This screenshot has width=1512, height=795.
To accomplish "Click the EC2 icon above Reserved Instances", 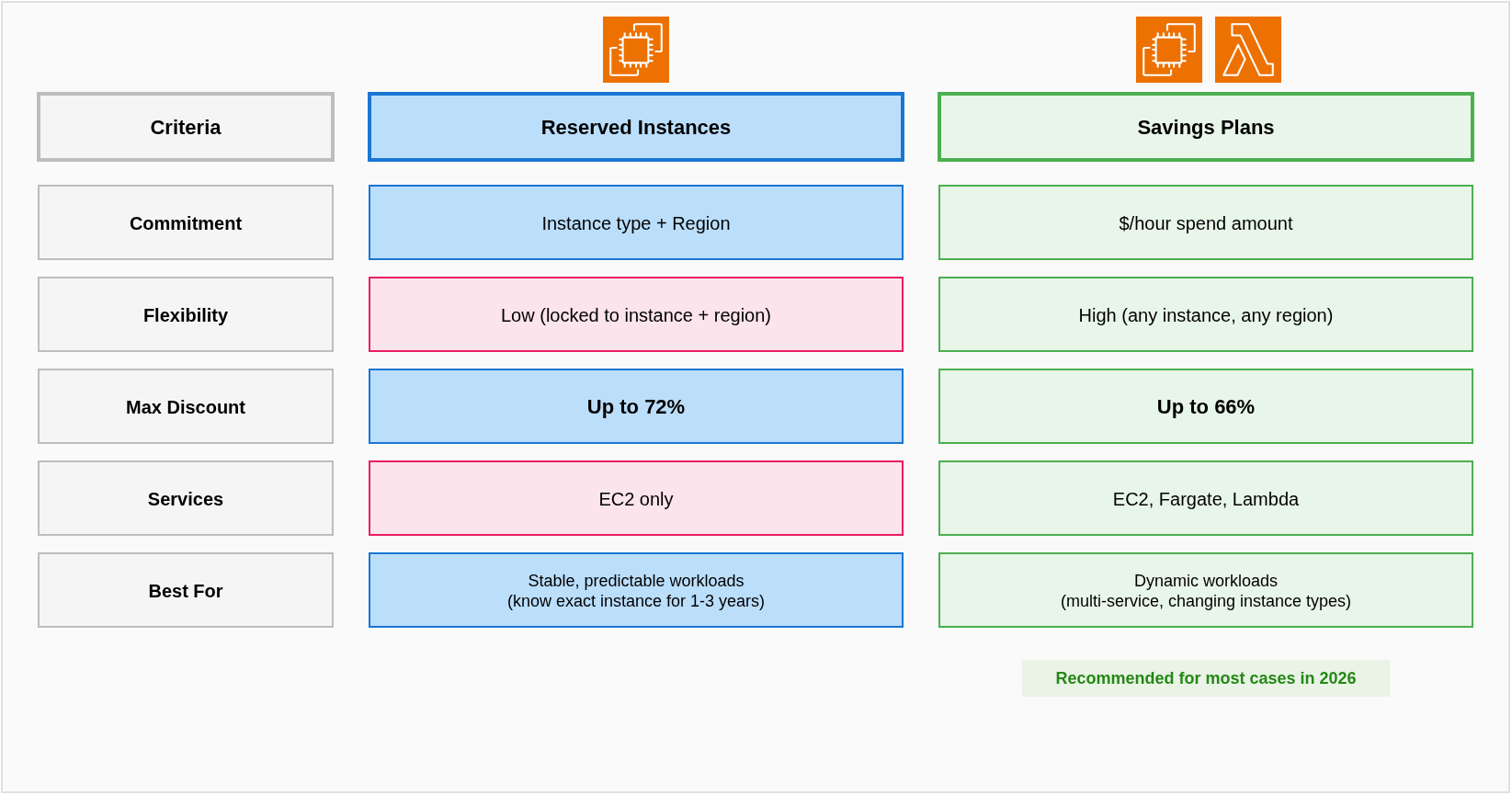I will coord(636,50).
